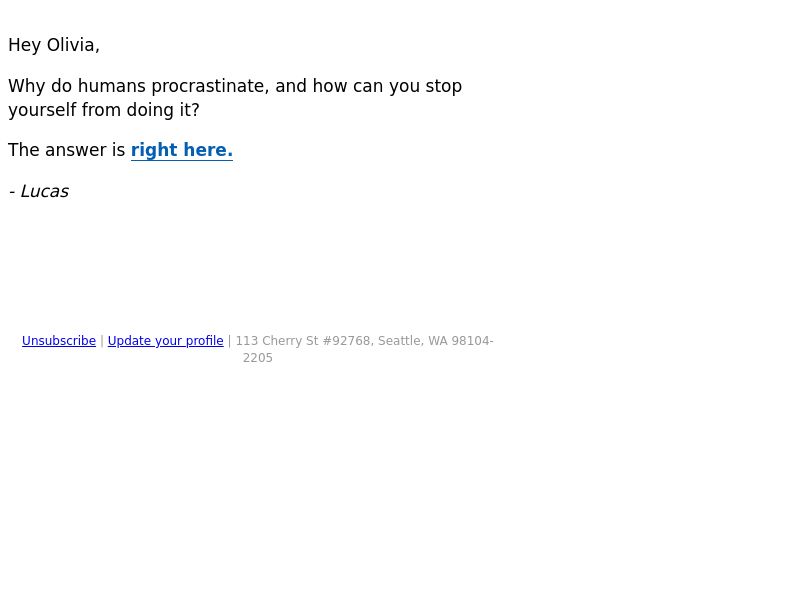Click the "The answer is" text
This screenshot has width=800, height=600.
tap(66, 150)
